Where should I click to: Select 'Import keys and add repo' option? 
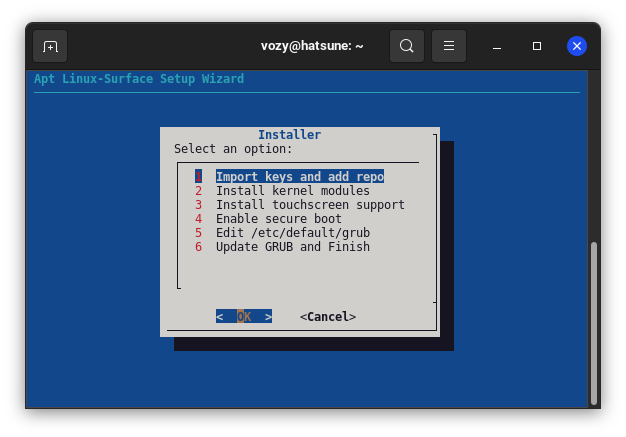pyautogui.click(x=300, y=176)
